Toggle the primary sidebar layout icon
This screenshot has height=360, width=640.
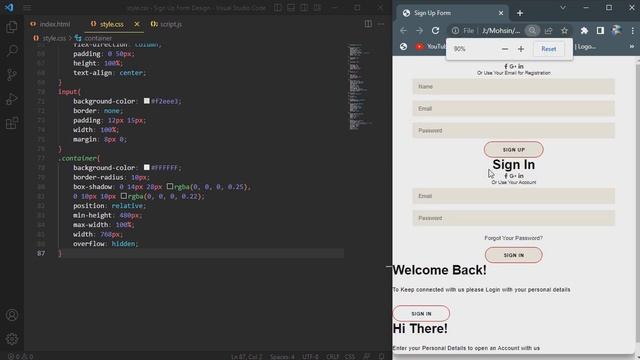click(x=278, y=7)
